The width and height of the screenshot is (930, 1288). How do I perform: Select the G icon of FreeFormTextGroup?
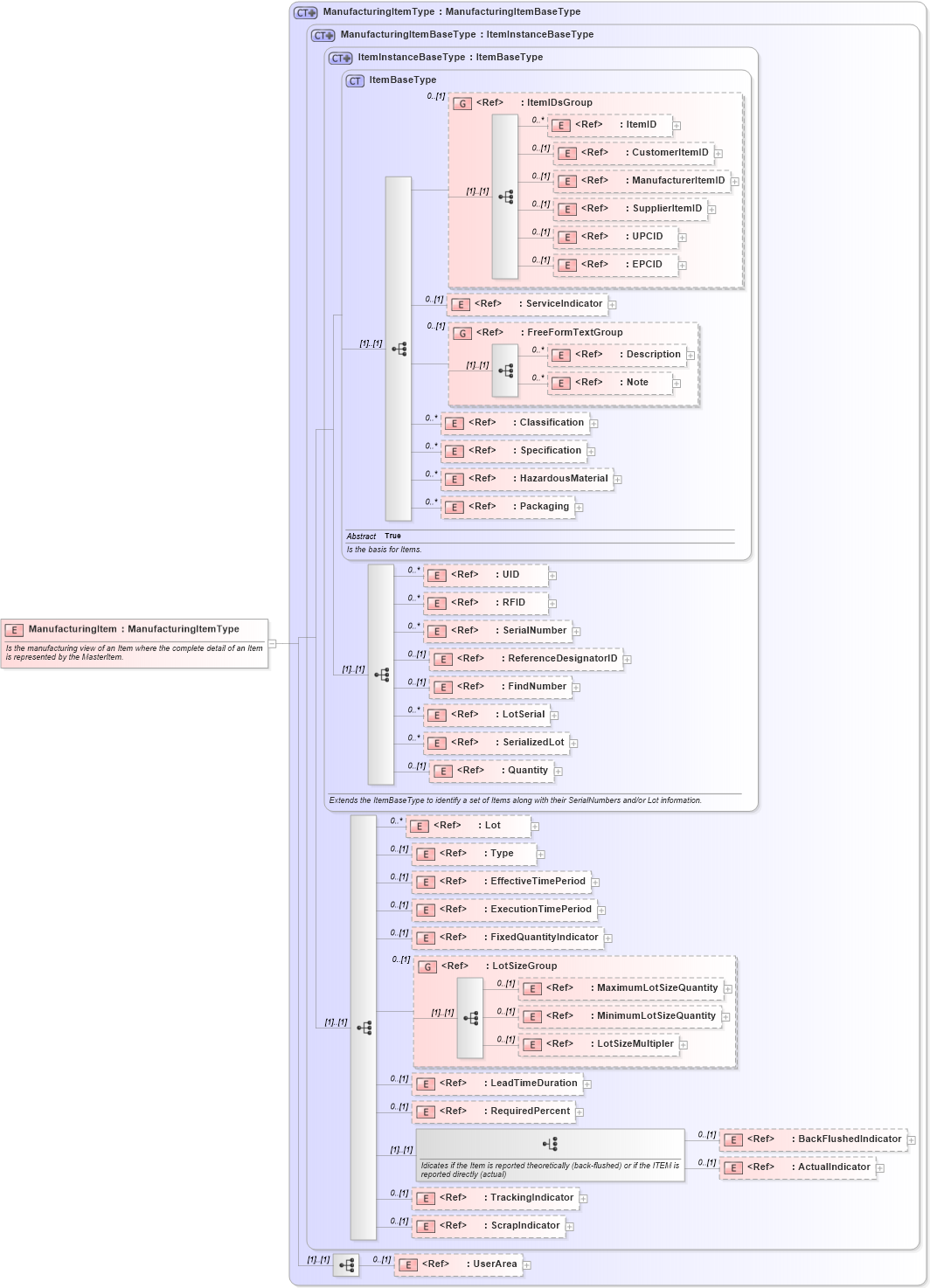[461, 333]
